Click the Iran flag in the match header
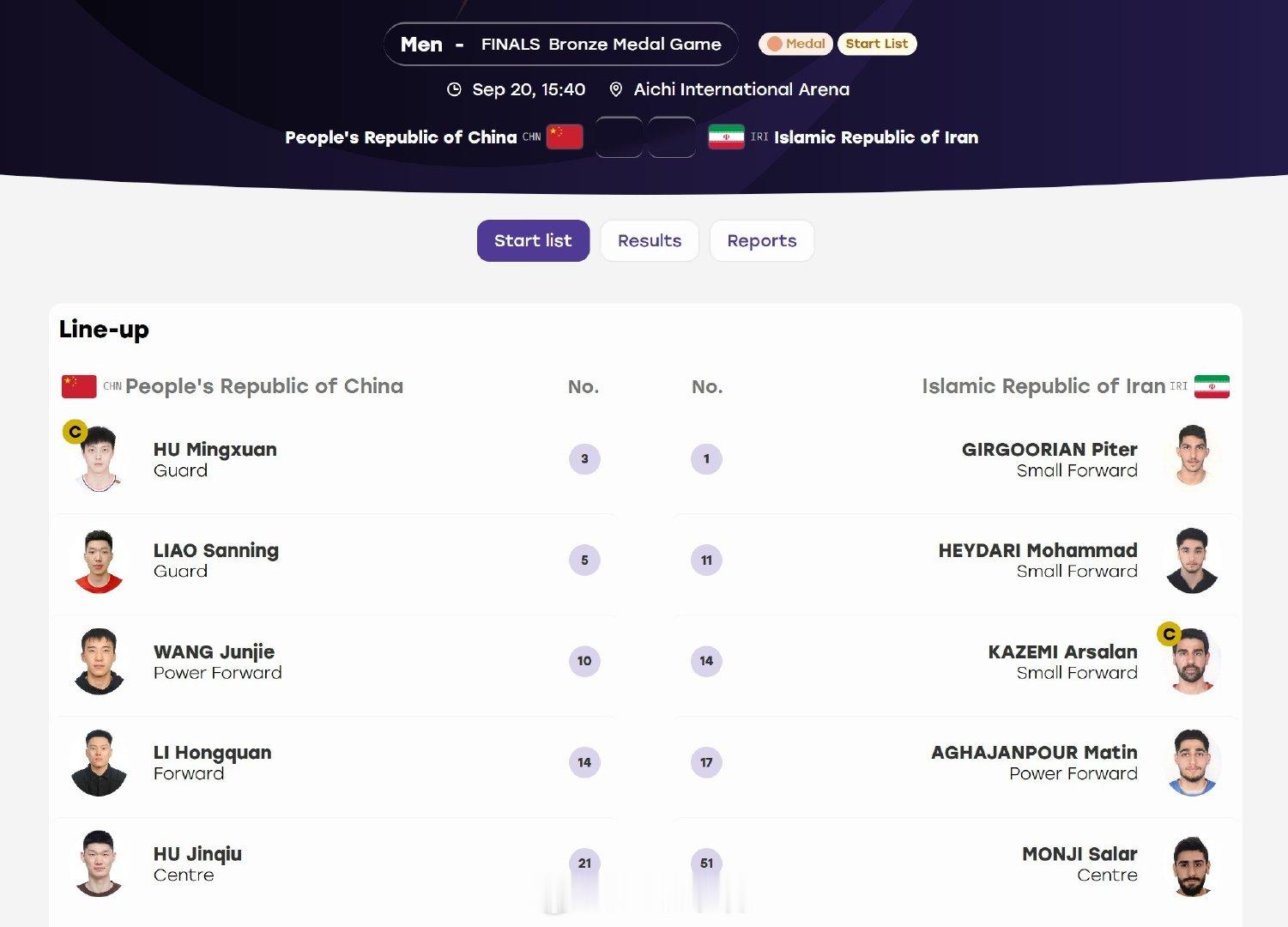 [x=726, y=137]
